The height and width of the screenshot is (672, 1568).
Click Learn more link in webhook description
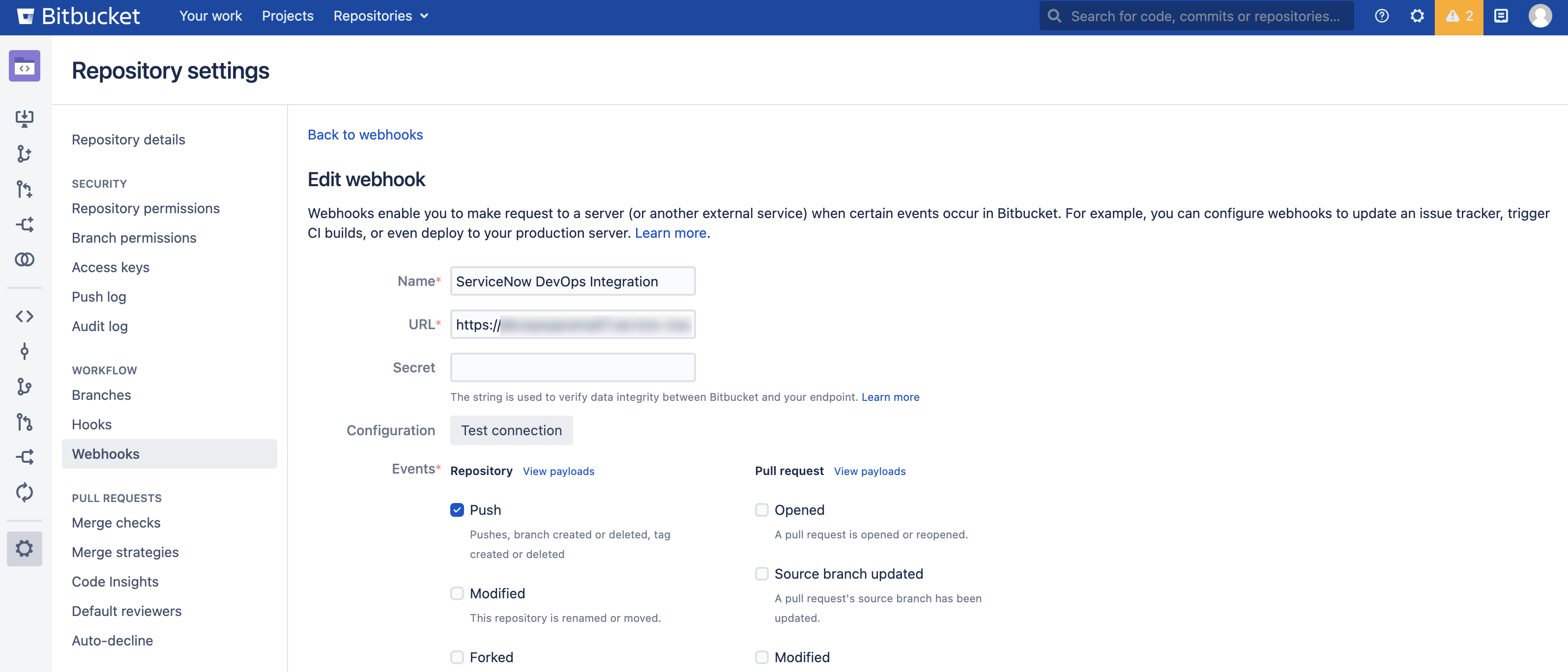[670, 233]
